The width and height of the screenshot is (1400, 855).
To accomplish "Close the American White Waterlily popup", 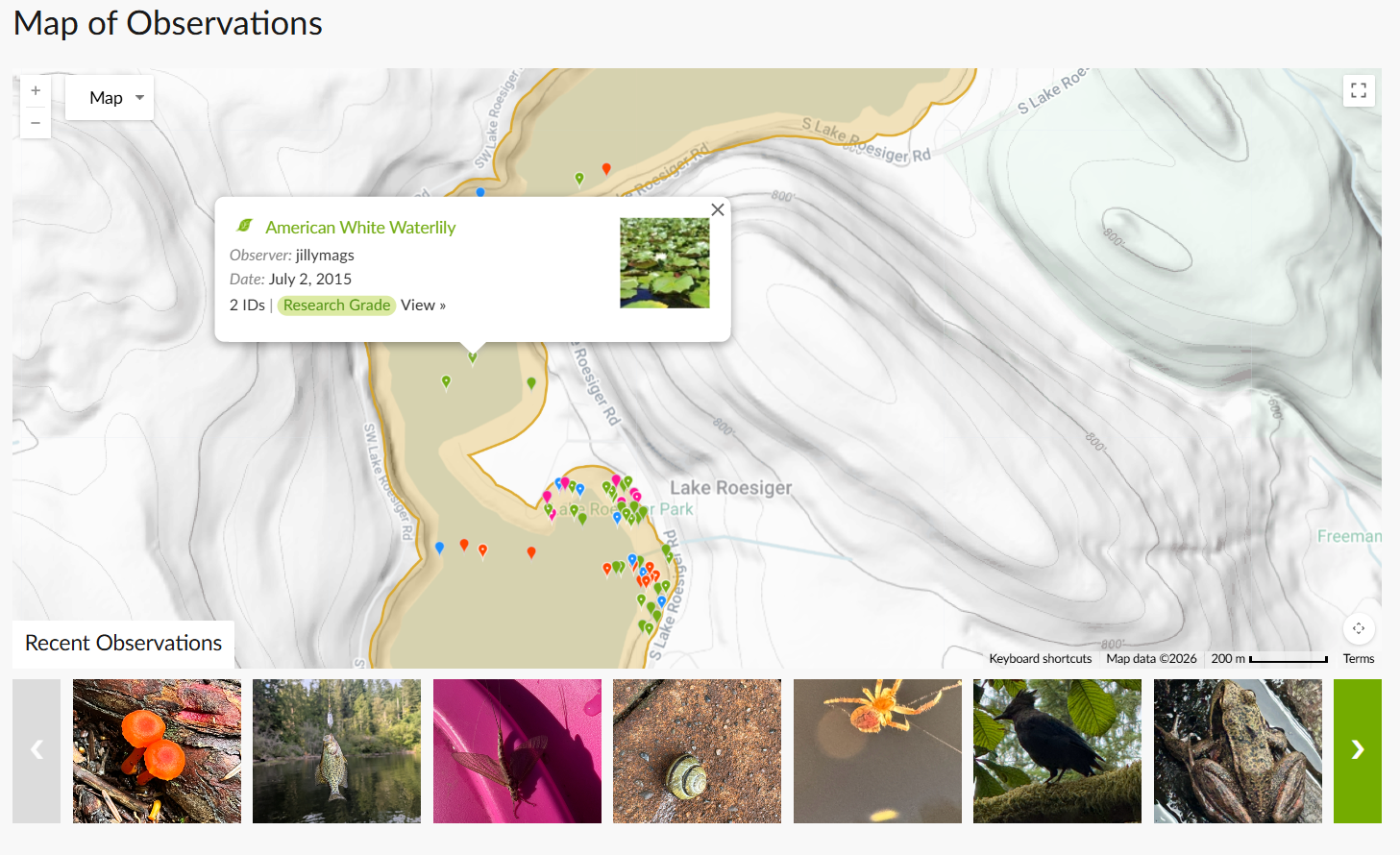I will pos(718,209).
